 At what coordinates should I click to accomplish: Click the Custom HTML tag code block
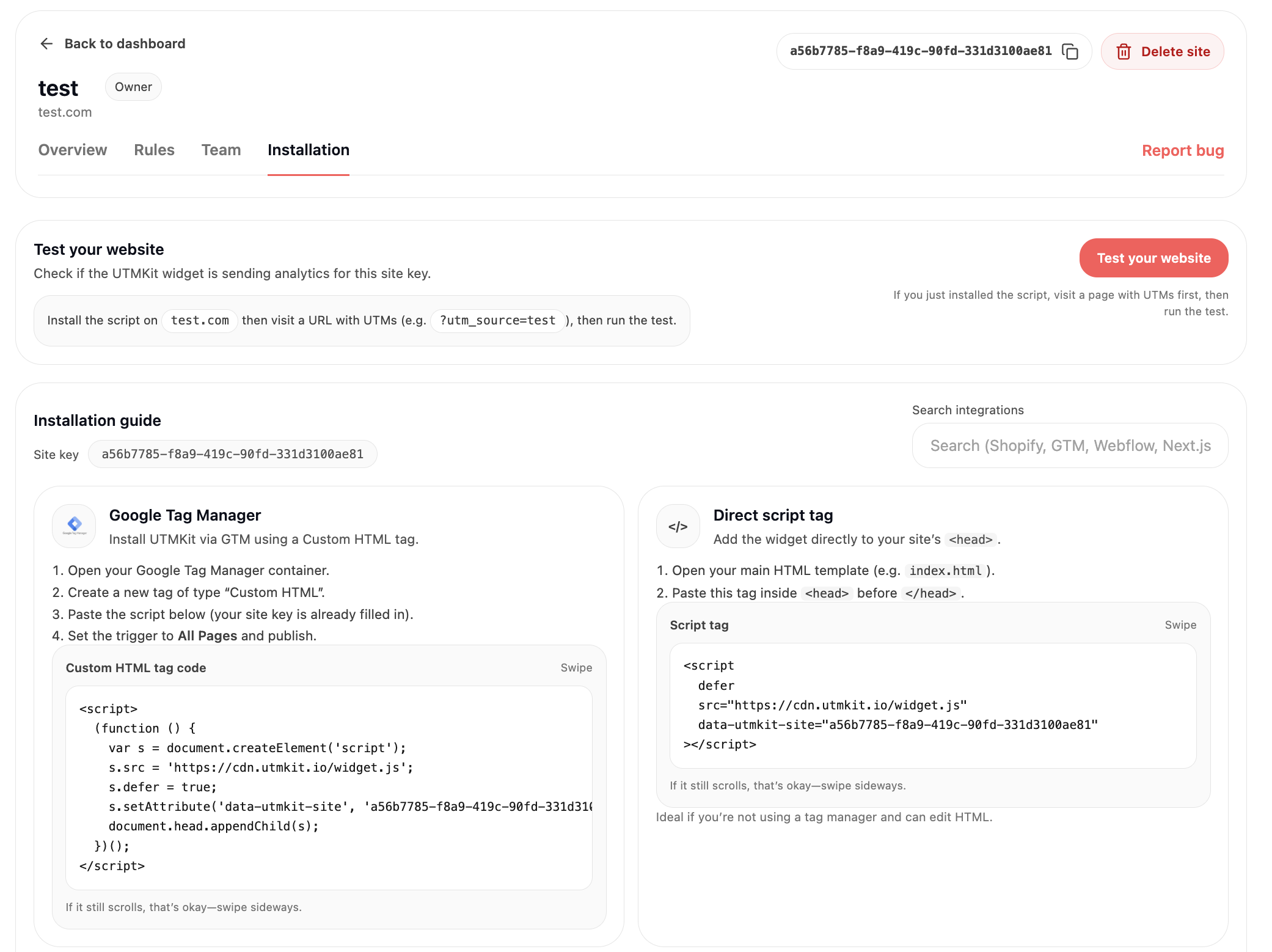tap(329, 787)
